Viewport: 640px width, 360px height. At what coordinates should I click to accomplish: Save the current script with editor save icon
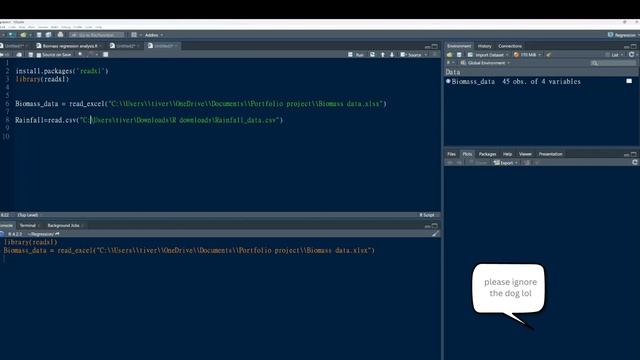(x=30, y=55)
